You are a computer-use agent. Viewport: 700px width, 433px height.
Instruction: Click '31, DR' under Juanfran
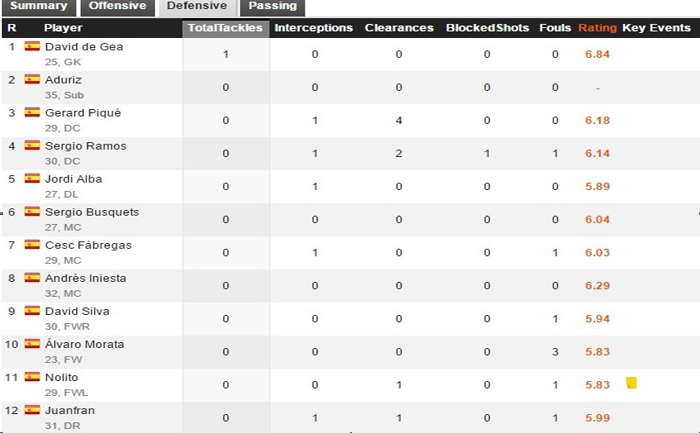pyautogui.click(x=62, y=425)
